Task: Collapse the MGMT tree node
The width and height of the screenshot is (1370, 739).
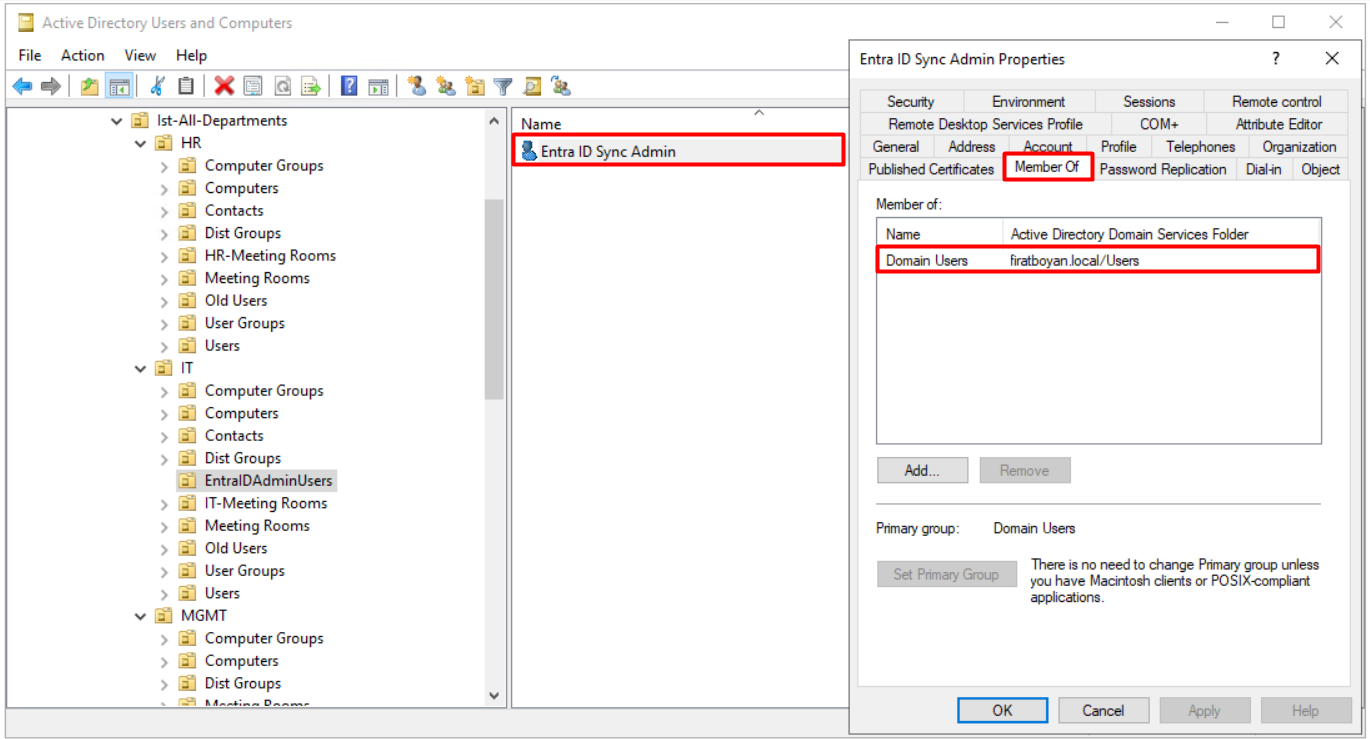Action: pyautogui.click(x=141, y=616)
